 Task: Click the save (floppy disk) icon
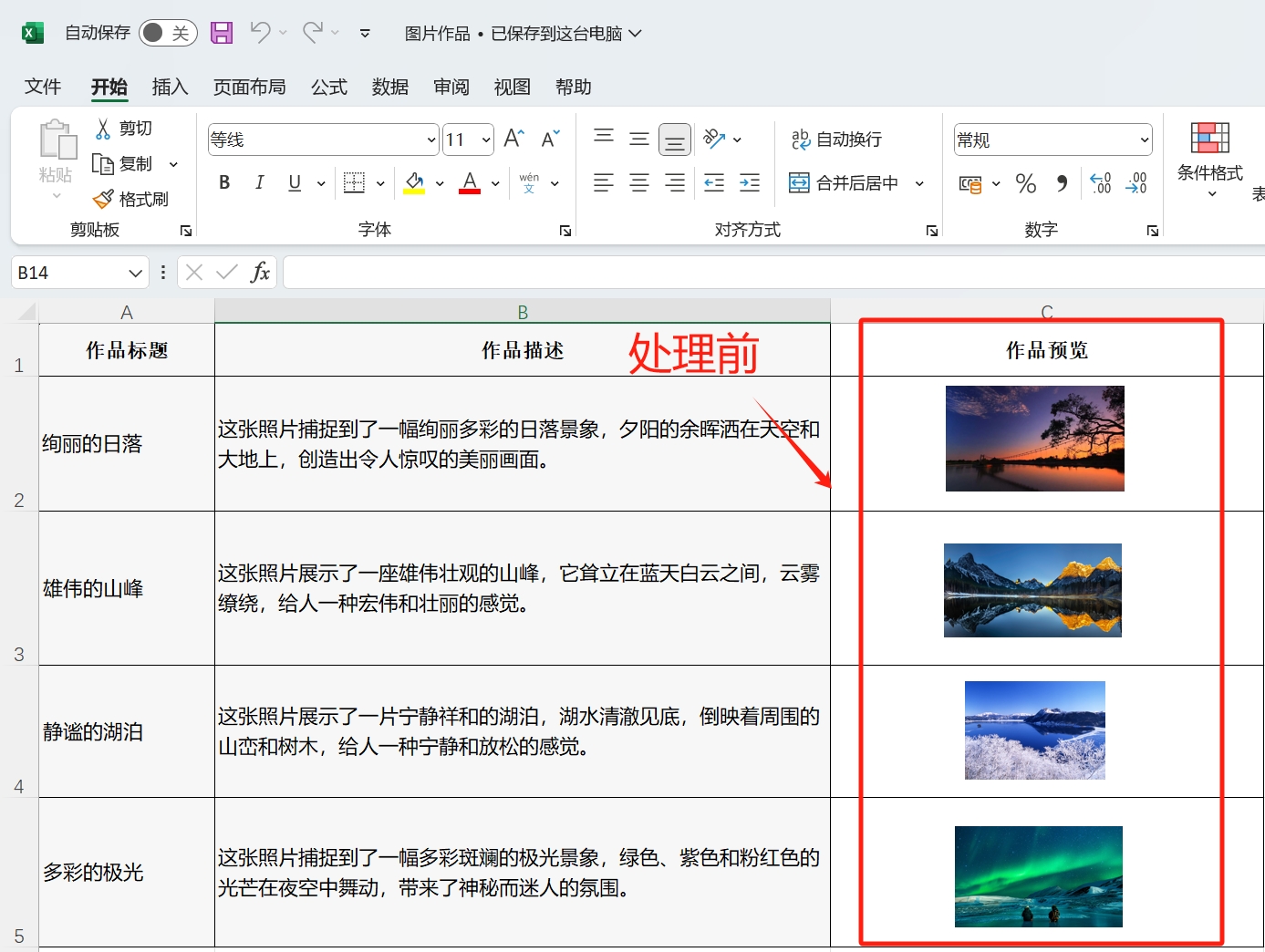[x=221, y=32]
